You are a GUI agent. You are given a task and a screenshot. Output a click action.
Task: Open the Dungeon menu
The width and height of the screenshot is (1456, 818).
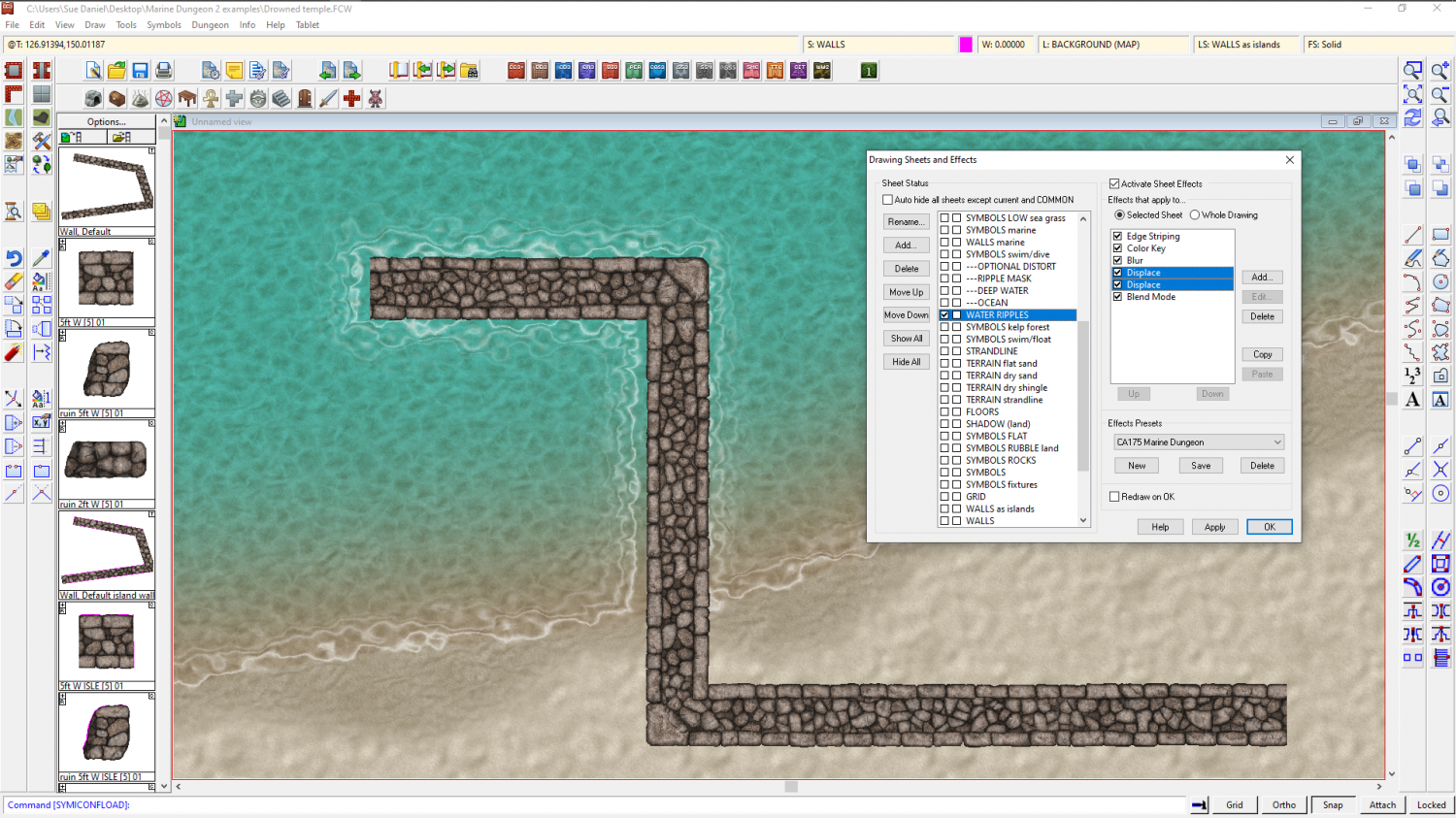click(210, 25)
